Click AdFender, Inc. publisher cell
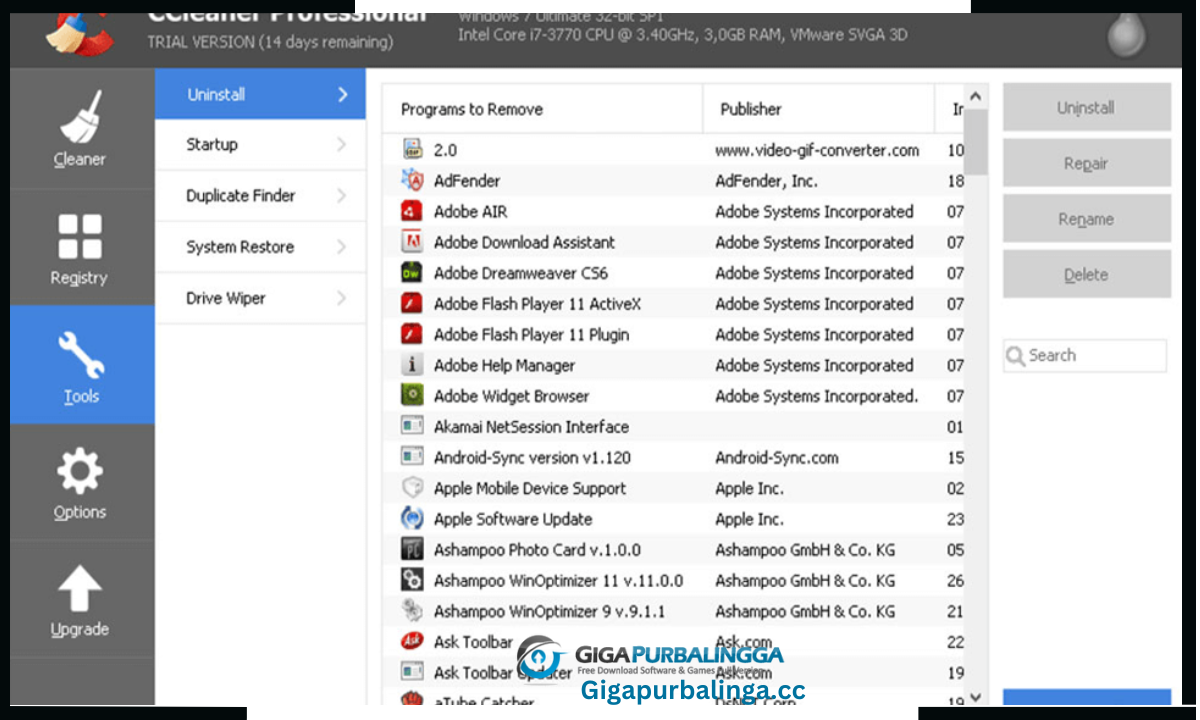 click(x=766, y=181)
